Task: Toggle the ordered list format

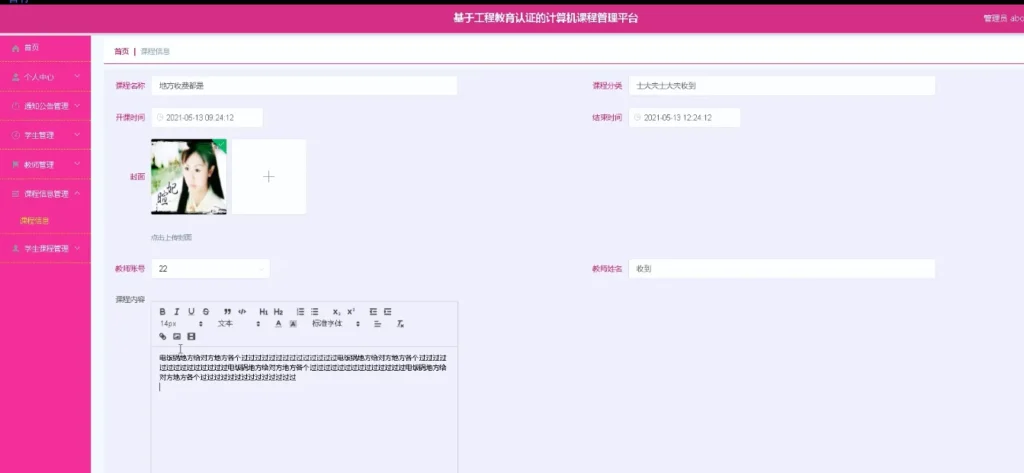Action: [300, 311]
